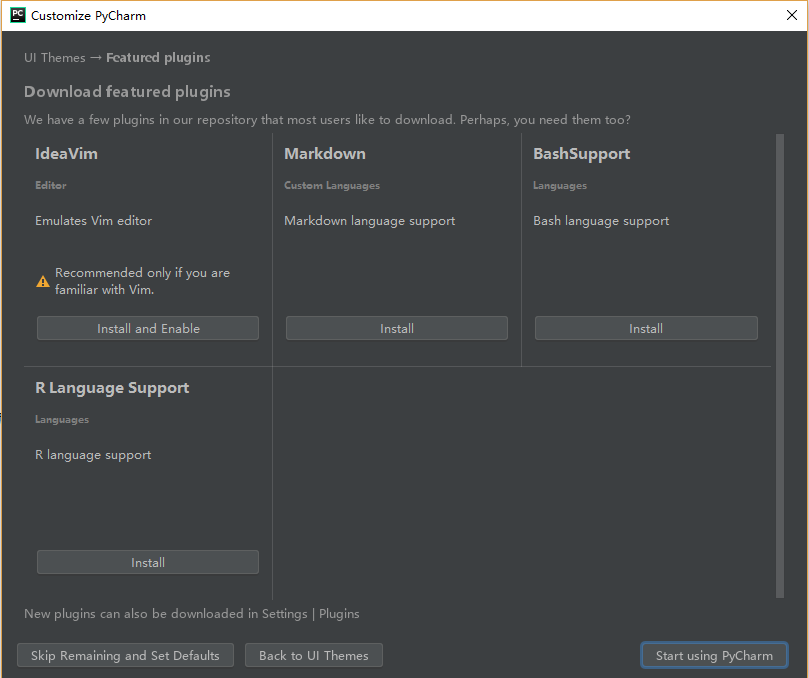Click the 'Custom Languages' category label

click(x=332, y=185)
